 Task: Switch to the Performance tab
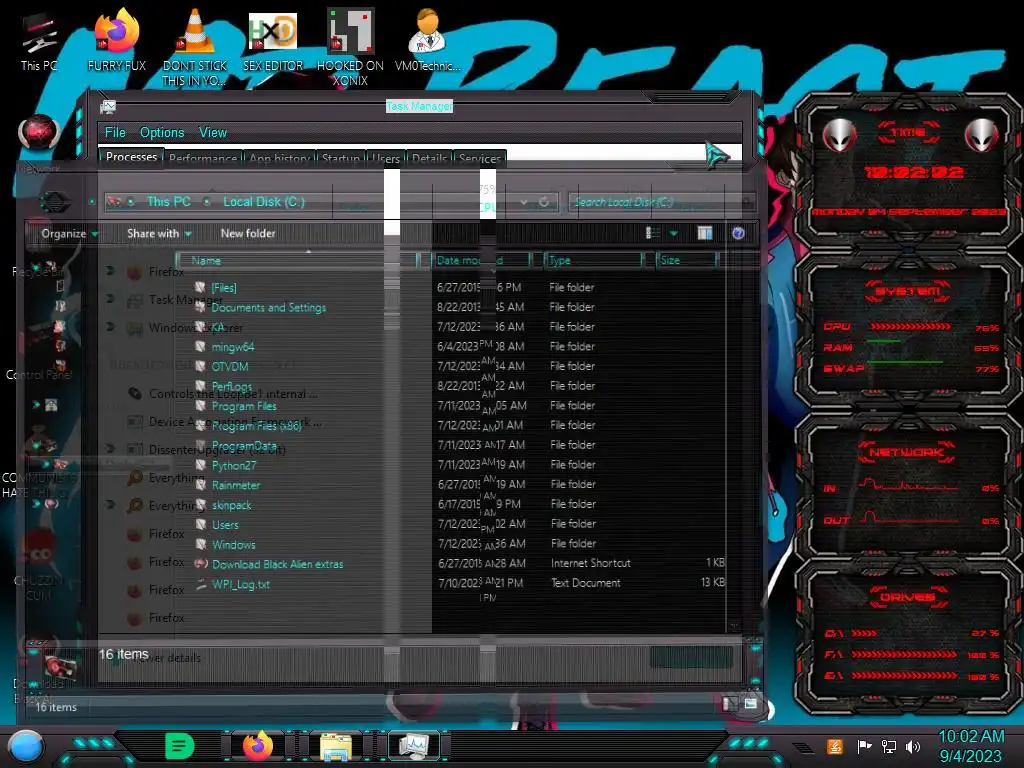click(203, 158)
